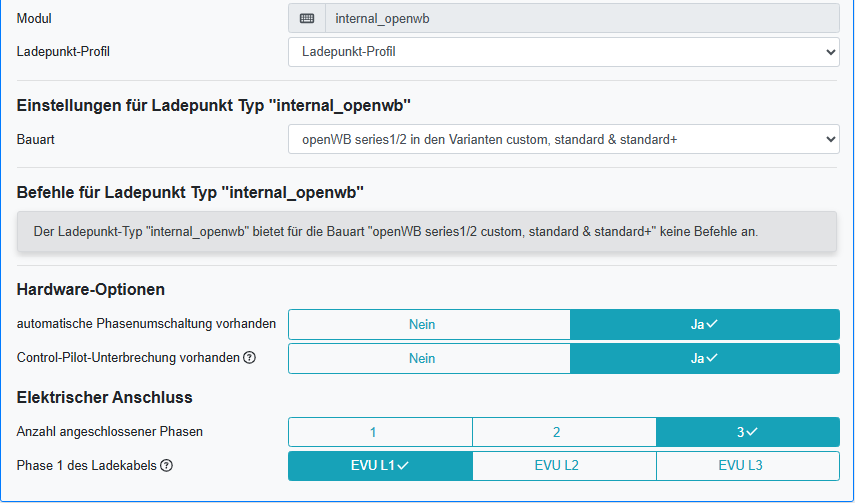The height and width of the screenshot is (503, 855).
Task: Click the Hardware-Optionen heading
Action: pos(91,290)
